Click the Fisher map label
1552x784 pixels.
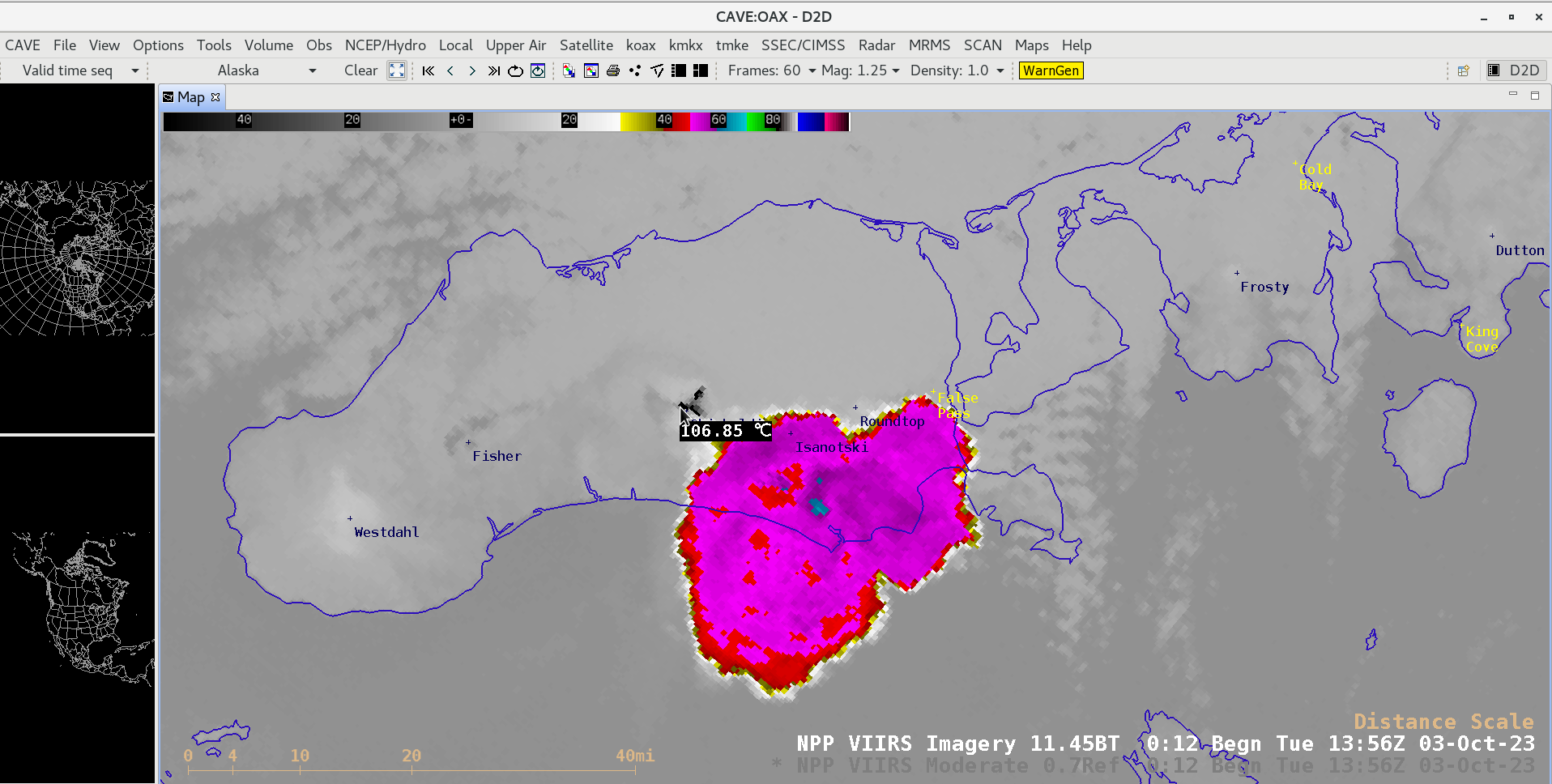tap(497, 456)
